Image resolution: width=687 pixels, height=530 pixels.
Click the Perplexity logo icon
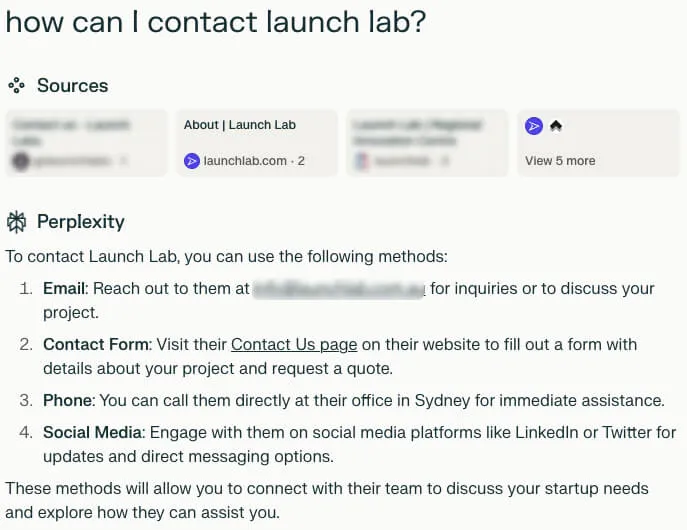(16, 222)
